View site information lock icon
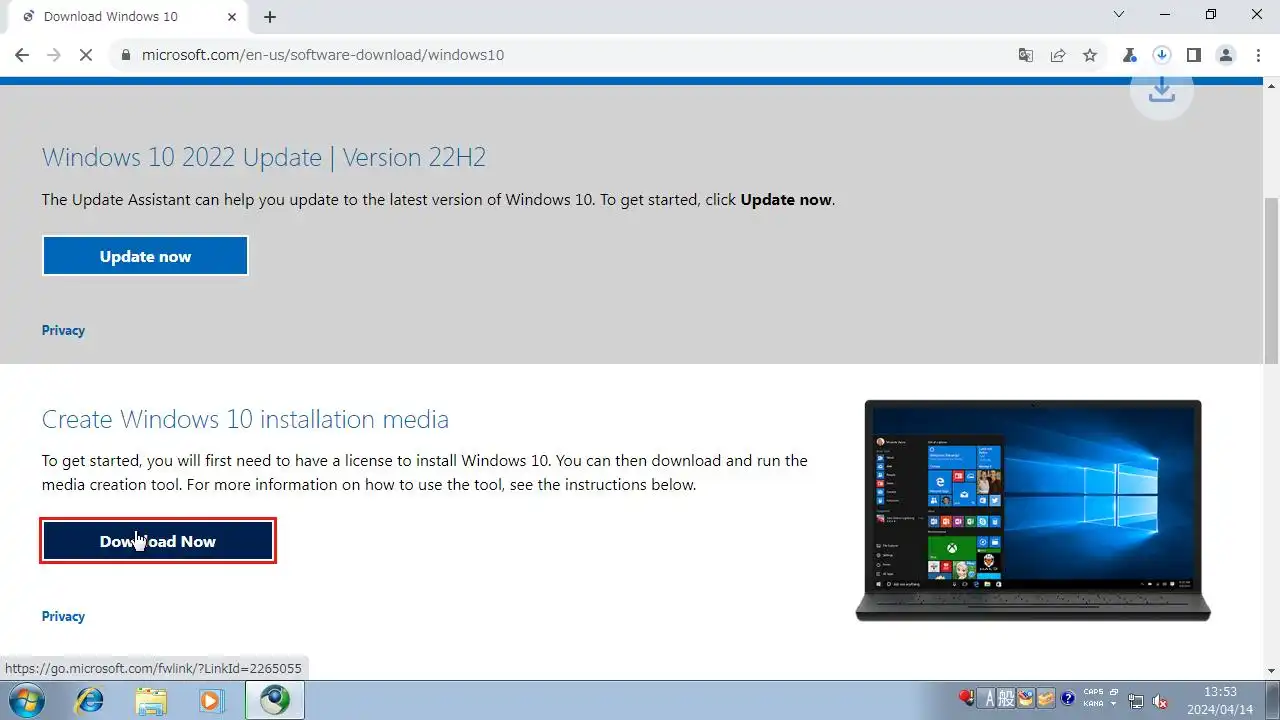The width and height of the screenshot is (1280, 720). pyautogui.click(x=126, y=55)
